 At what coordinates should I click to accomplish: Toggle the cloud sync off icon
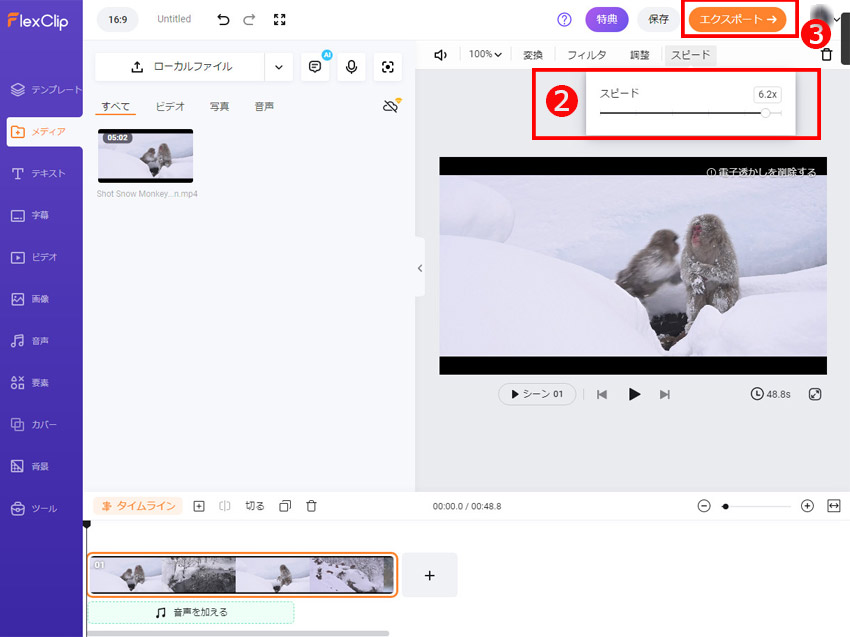click(391, 106)
